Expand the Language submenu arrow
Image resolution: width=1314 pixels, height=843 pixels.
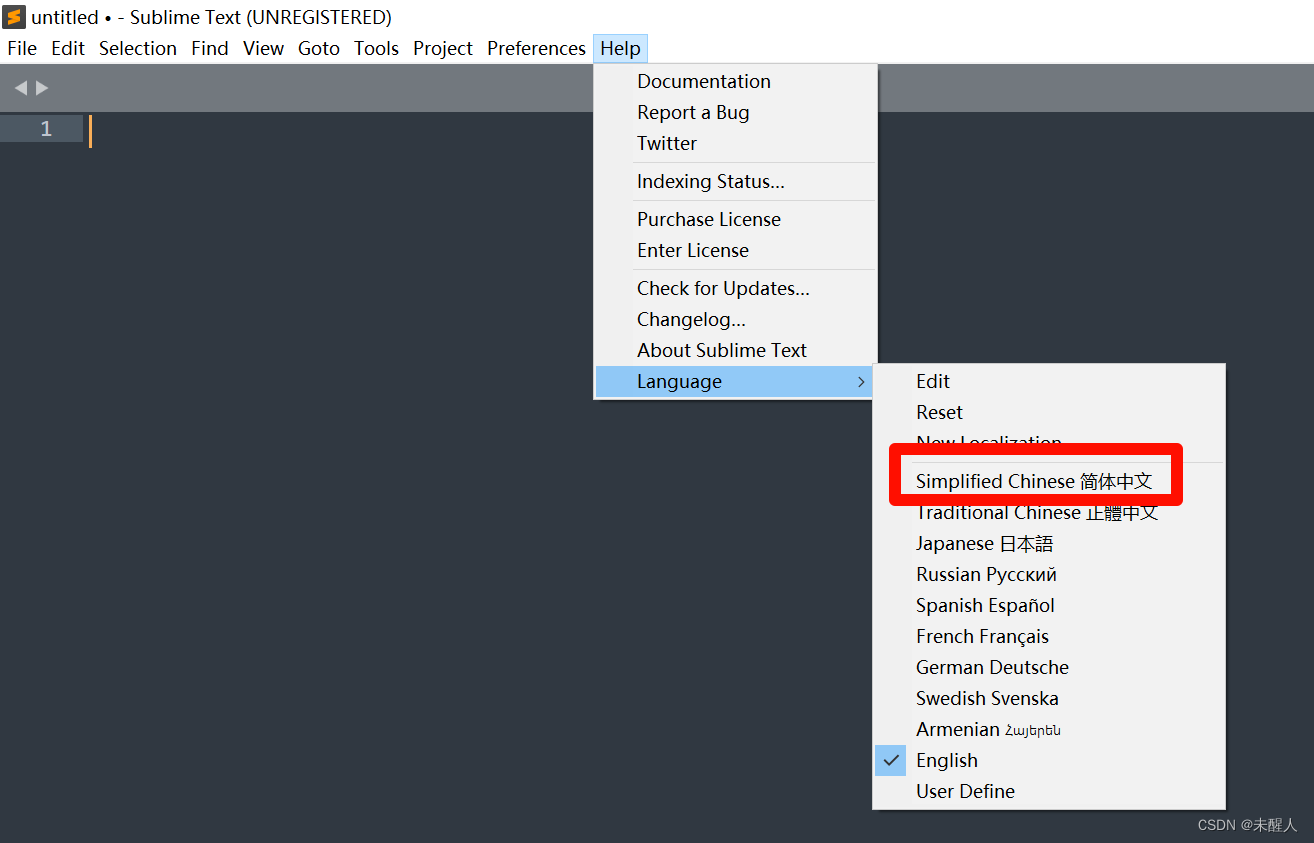point(861,382)
